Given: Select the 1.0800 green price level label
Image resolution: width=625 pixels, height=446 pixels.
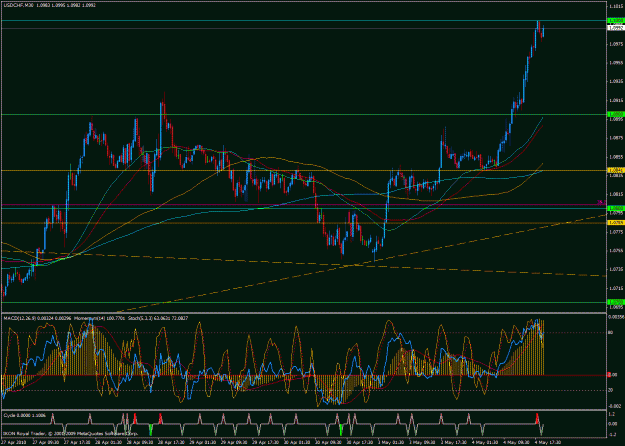Looking at the screenshot, I should [615, 208].
